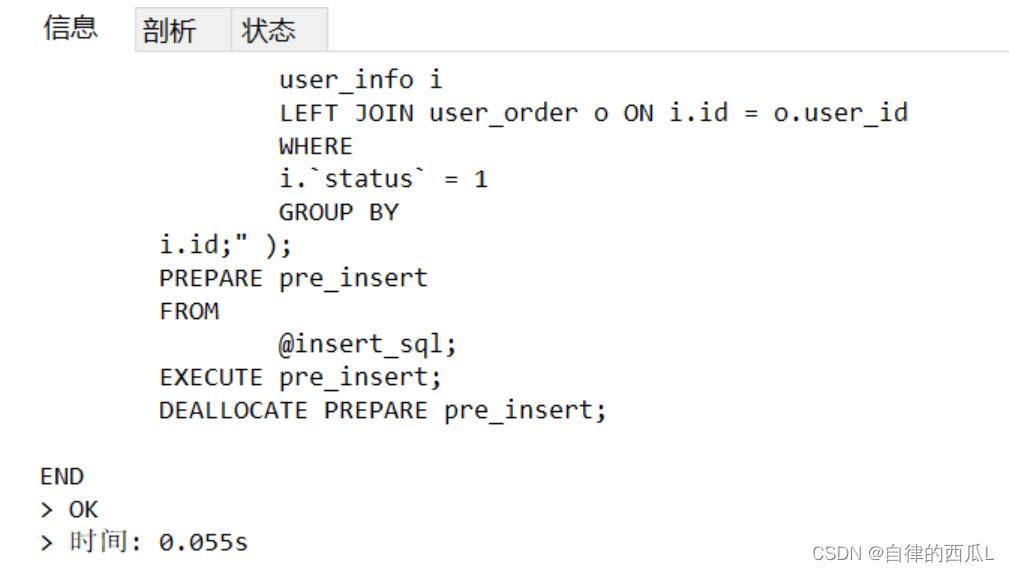Click the LEFT JOIN user_order line
Viewport: 1009px width, 572px height.
click(593, 113)
